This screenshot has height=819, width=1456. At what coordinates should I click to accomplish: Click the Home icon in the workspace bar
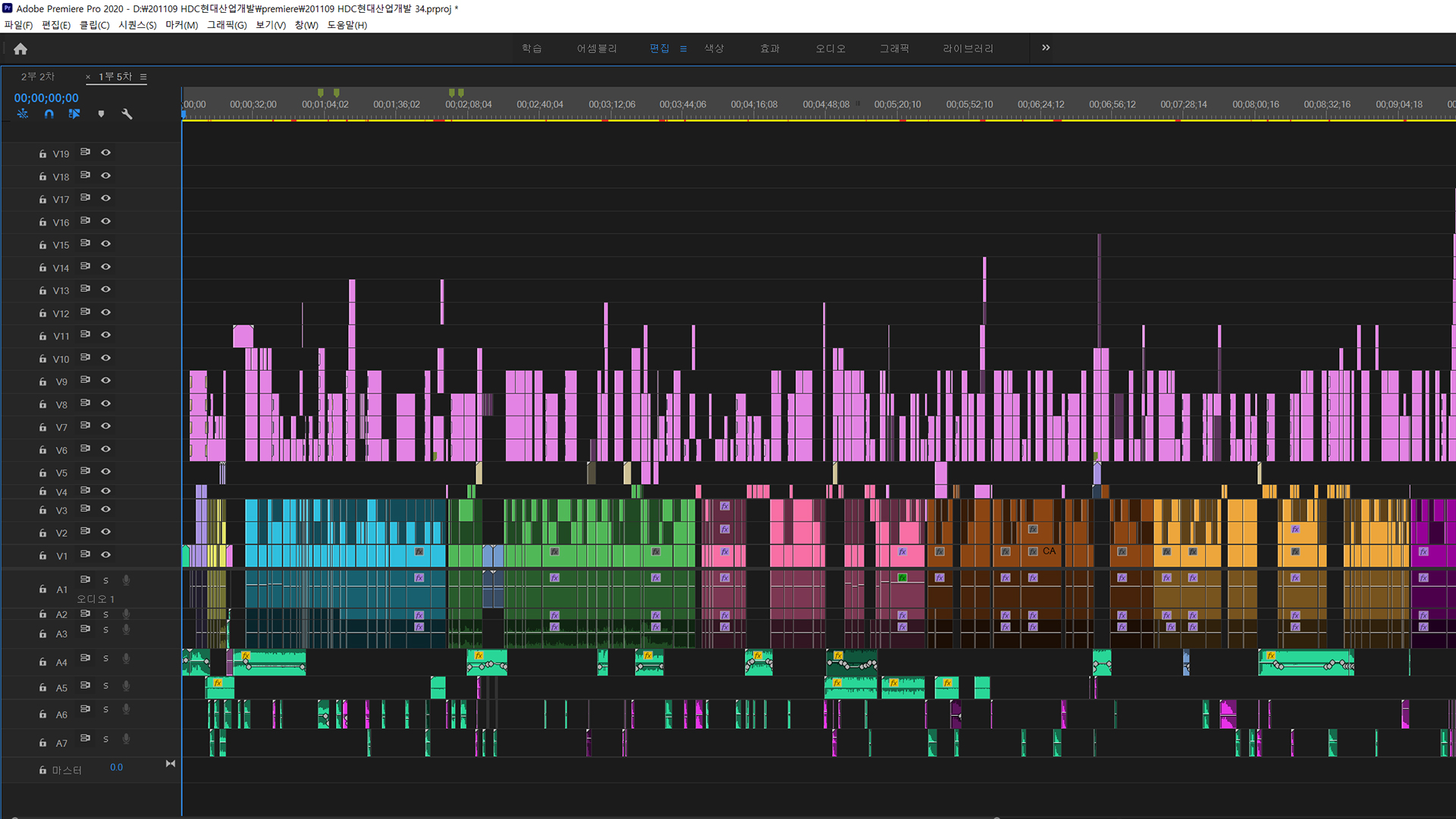click(x=20, y=49)
